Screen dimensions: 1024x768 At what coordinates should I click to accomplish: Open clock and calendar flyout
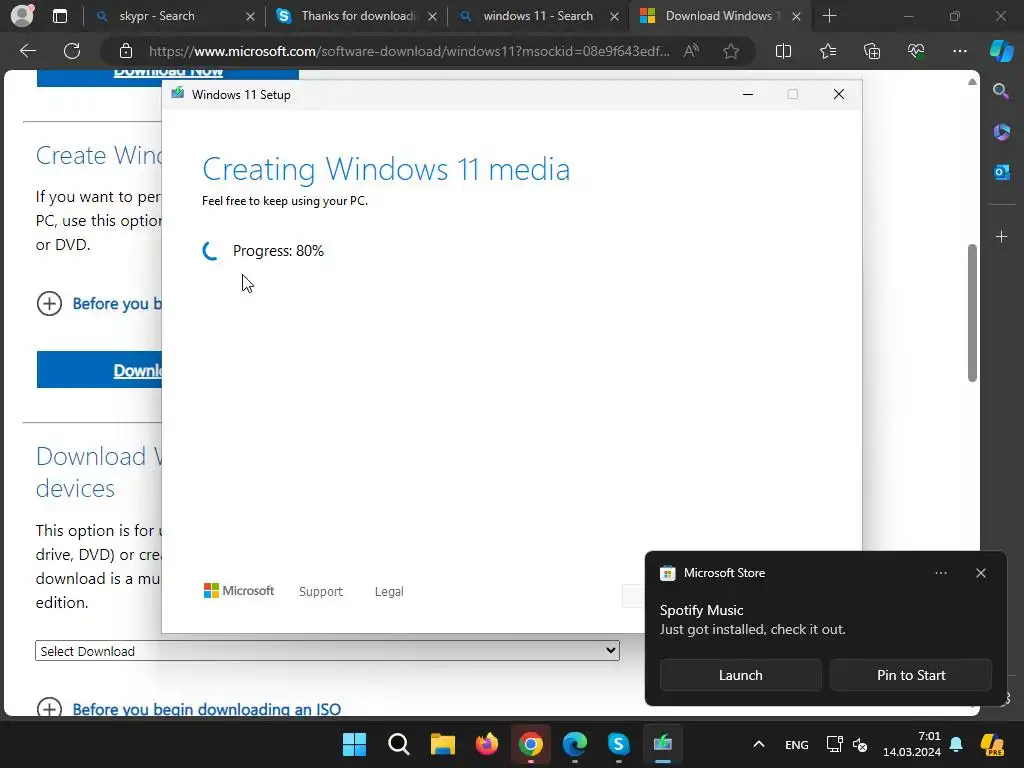pos(912,744)
